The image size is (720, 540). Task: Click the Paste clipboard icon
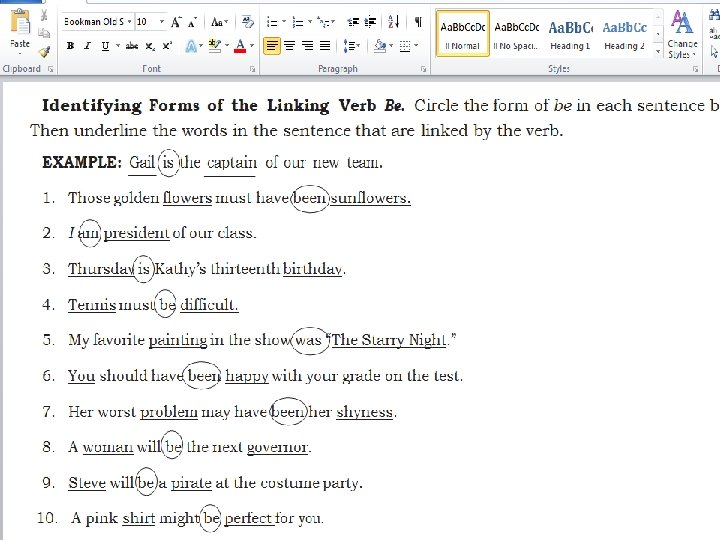(x=20, y=22)
